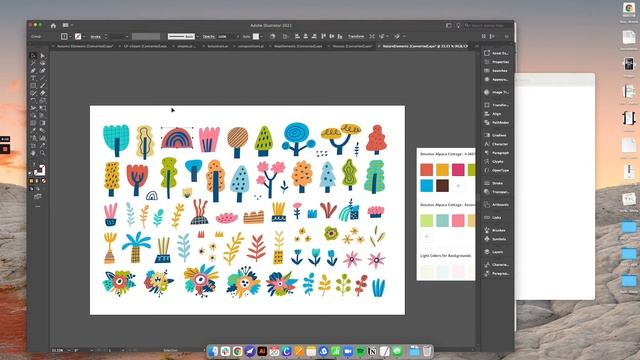Screen dimensions: 640x360
Task: Pick the red-orange swatch in color palette
Action: [427, 170]
